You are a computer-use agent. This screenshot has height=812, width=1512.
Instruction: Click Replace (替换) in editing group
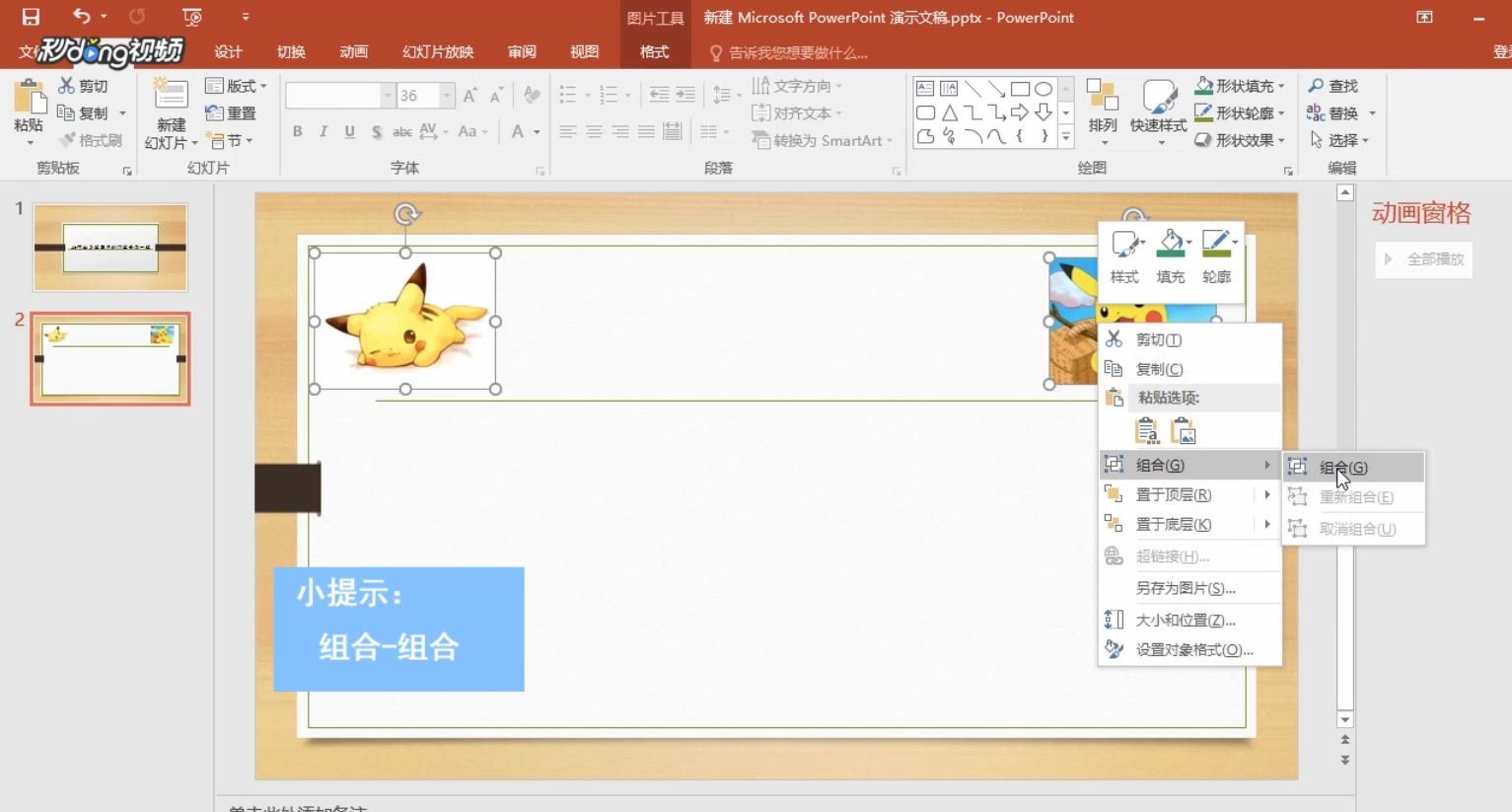[x=1332, y=113]
